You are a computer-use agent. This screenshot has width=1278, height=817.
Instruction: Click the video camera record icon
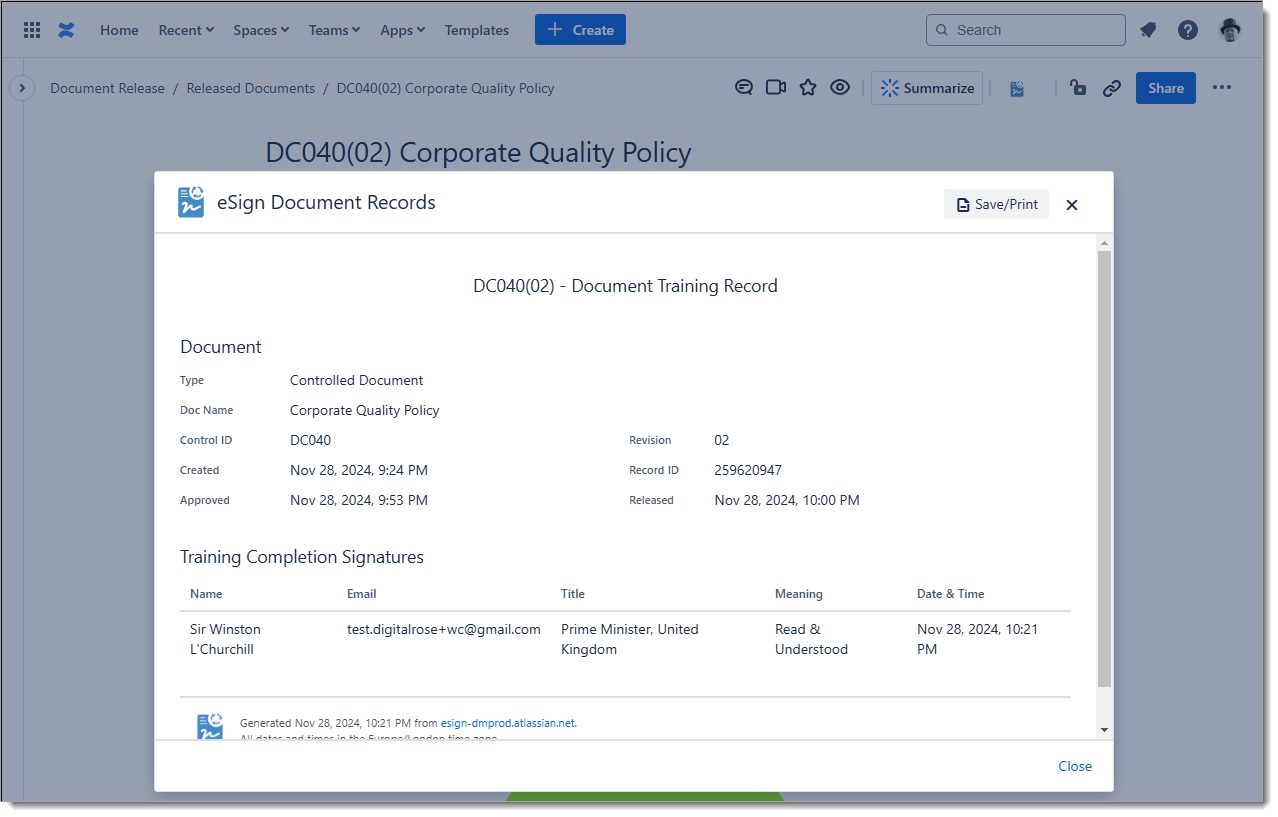click(x=776, y=88)
